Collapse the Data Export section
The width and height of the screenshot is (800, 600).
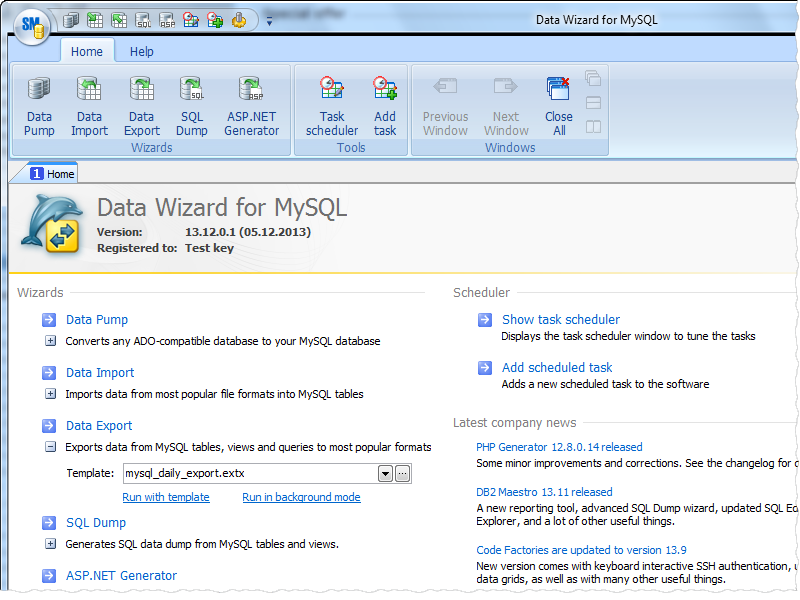pos(50,447)
